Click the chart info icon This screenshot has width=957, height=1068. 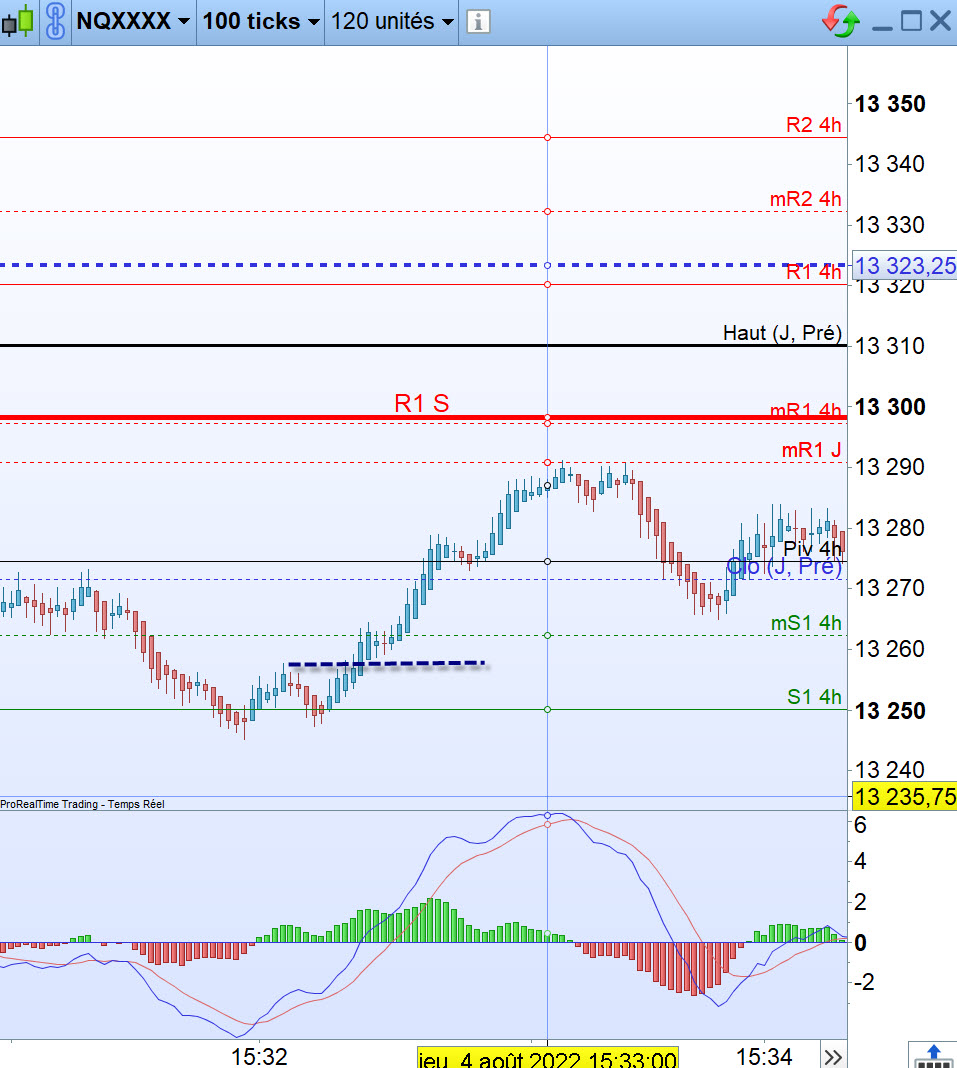tap(478, 22)
